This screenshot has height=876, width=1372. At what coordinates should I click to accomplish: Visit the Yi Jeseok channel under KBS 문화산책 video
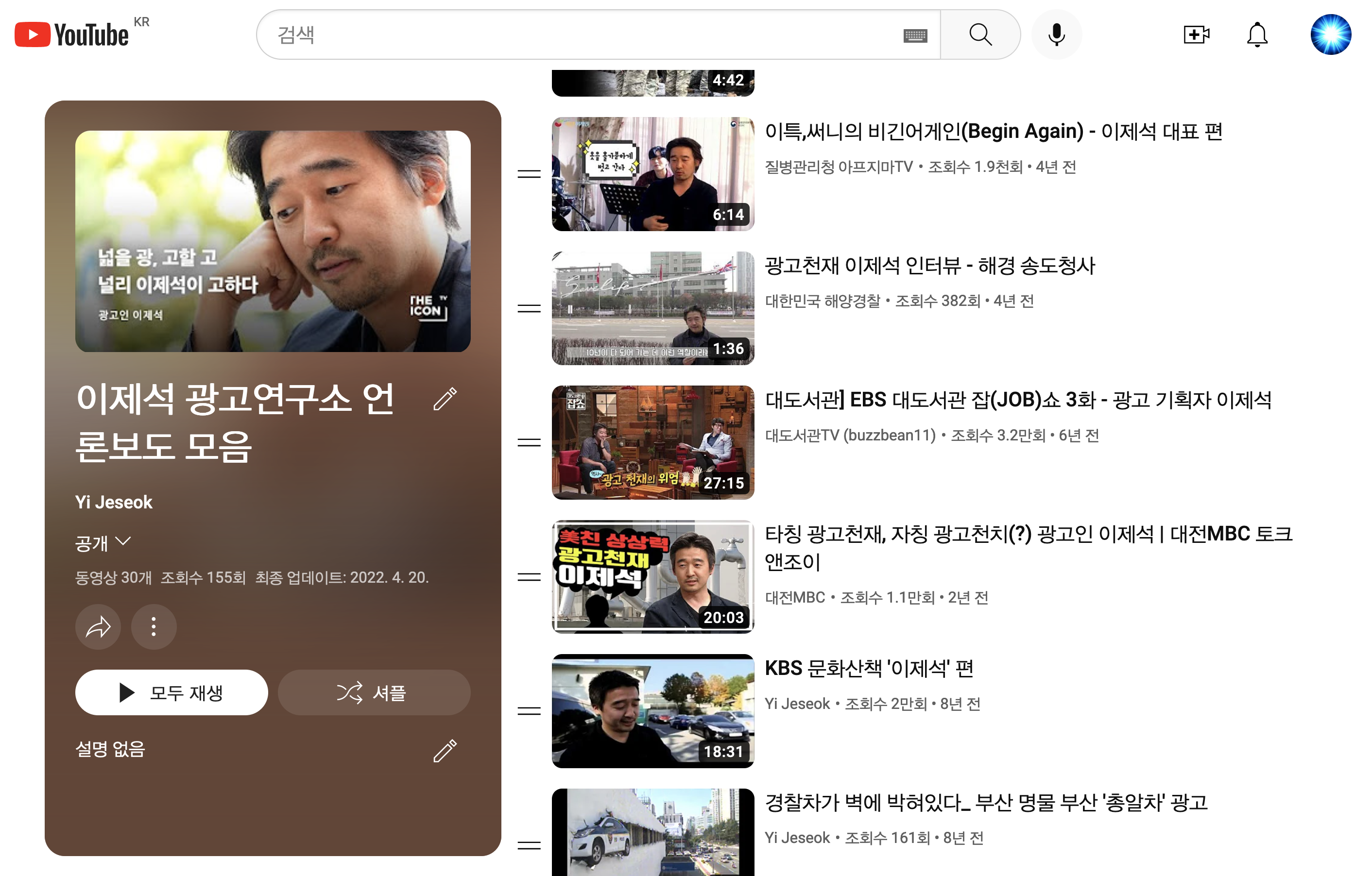click(x=797, y=704)
